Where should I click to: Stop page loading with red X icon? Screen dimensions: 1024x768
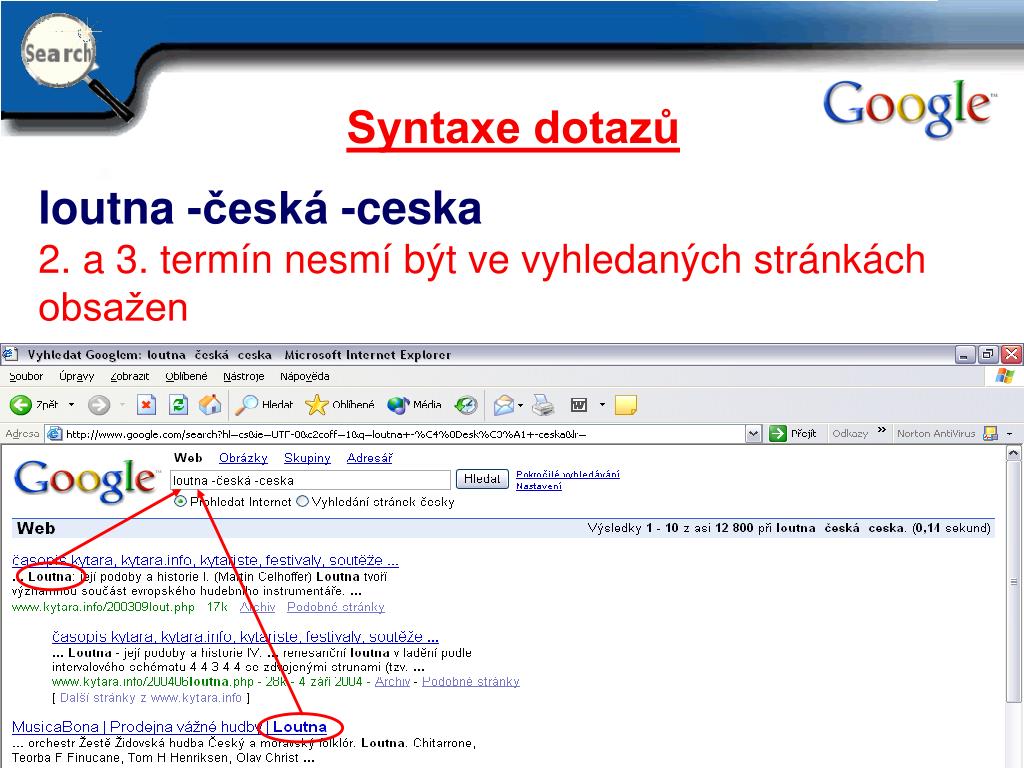pos(146,405)
